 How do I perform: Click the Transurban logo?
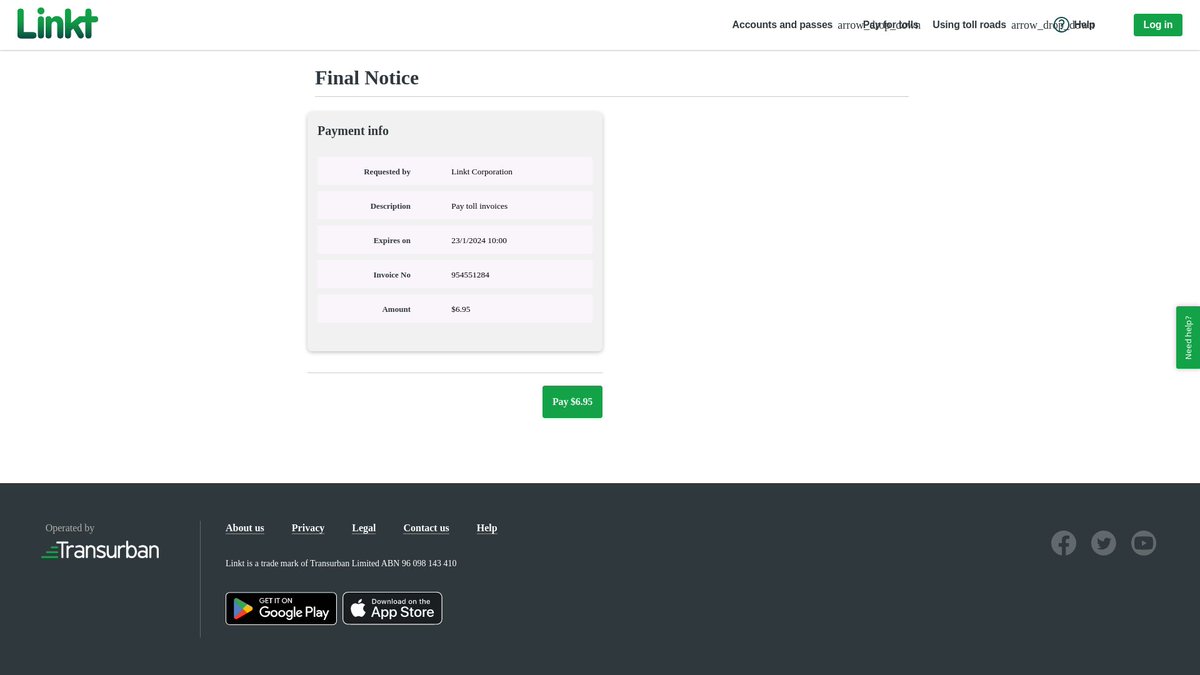(100, 550)
